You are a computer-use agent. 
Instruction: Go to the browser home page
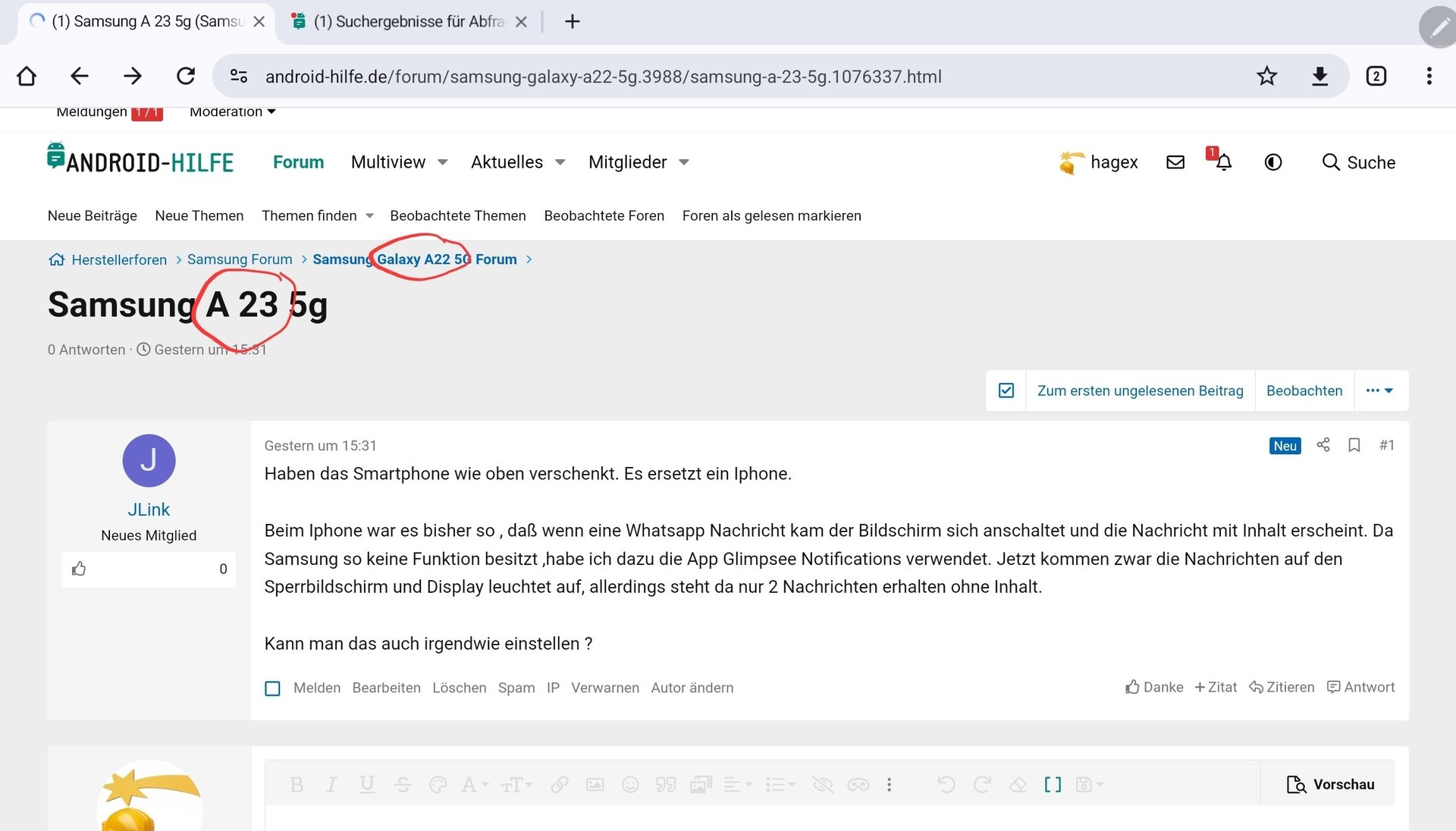coord(27,76)
